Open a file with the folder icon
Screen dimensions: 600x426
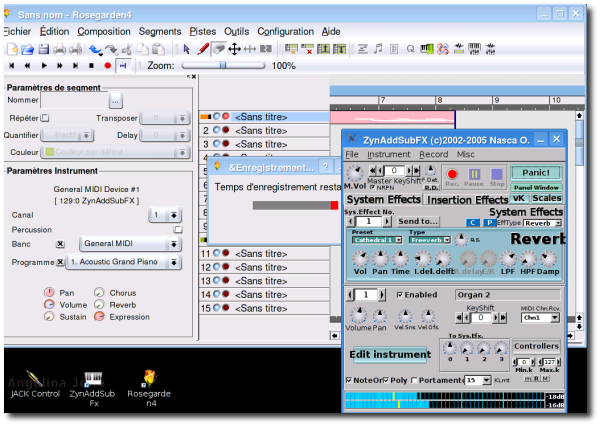pos(28,49)
